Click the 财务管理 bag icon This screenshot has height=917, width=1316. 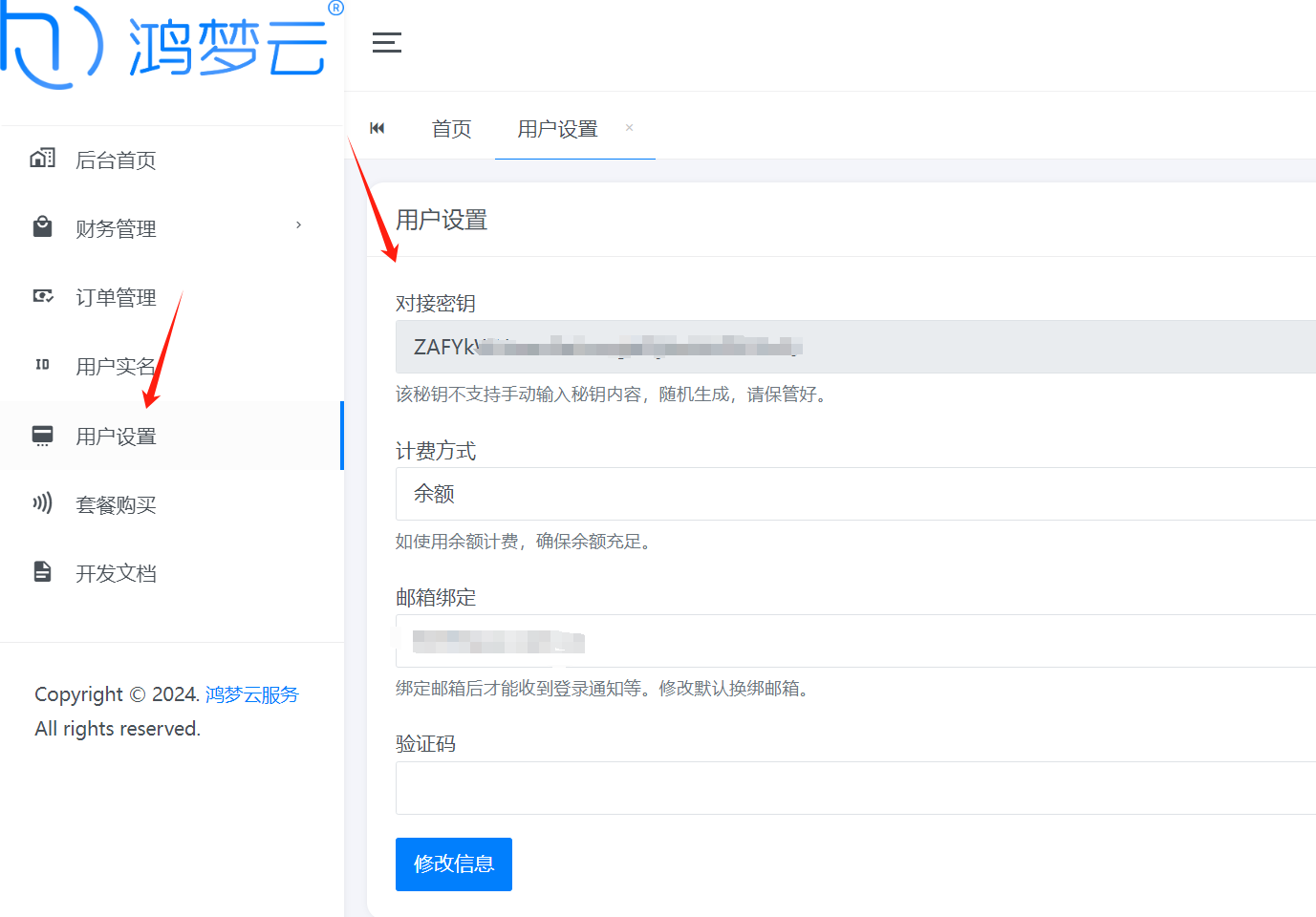[43, 227]
